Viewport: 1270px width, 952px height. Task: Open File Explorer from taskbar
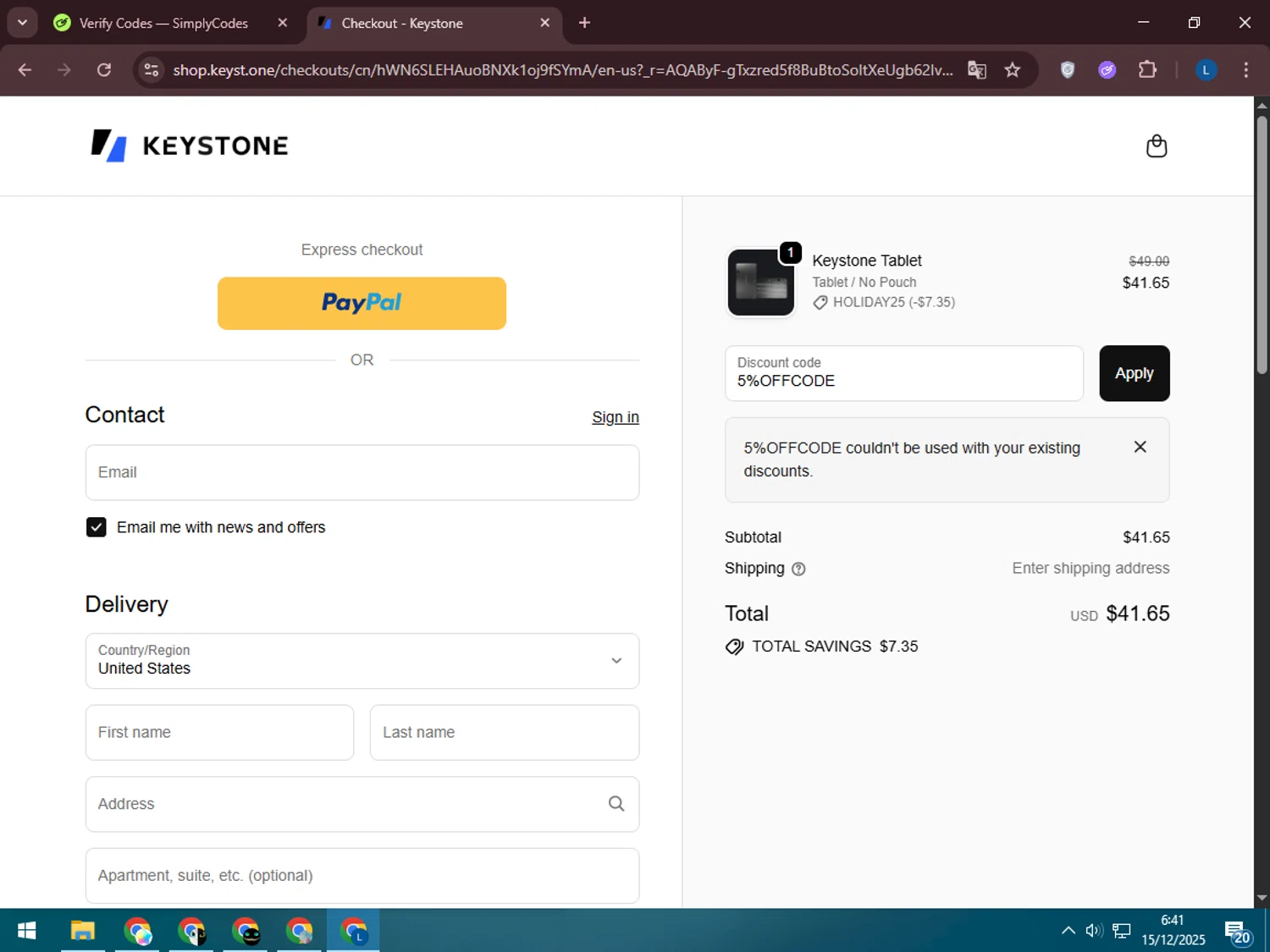click(82, 931)
